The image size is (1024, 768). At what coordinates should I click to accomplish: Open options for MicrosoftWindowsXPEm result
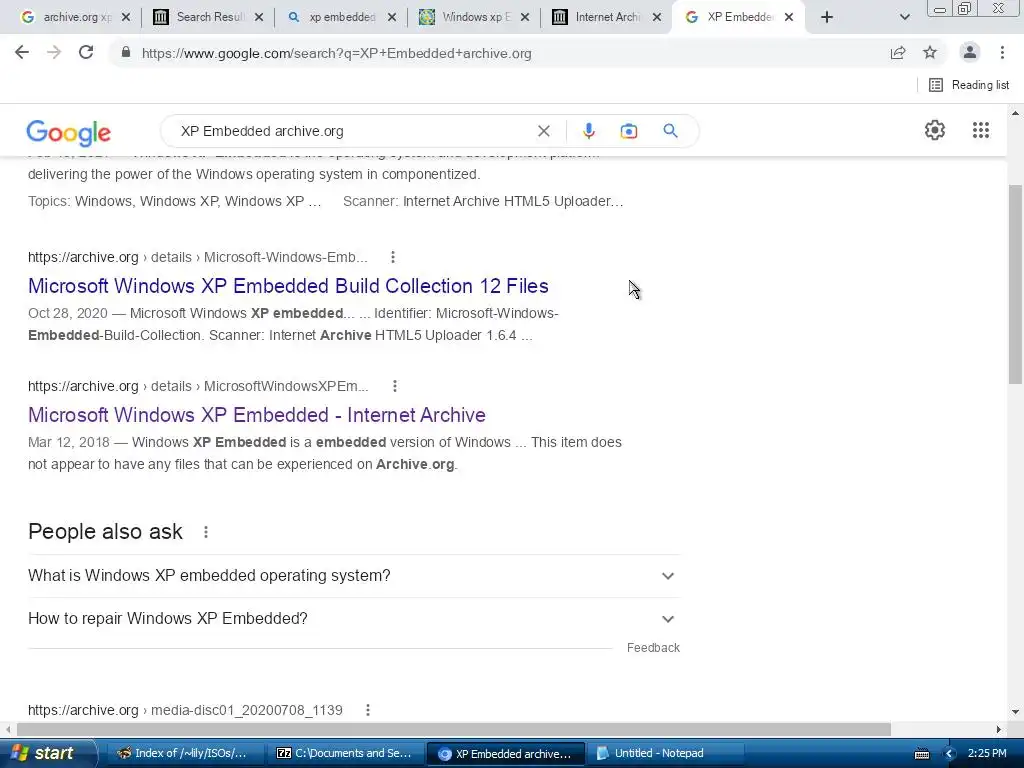coord(394,387)
